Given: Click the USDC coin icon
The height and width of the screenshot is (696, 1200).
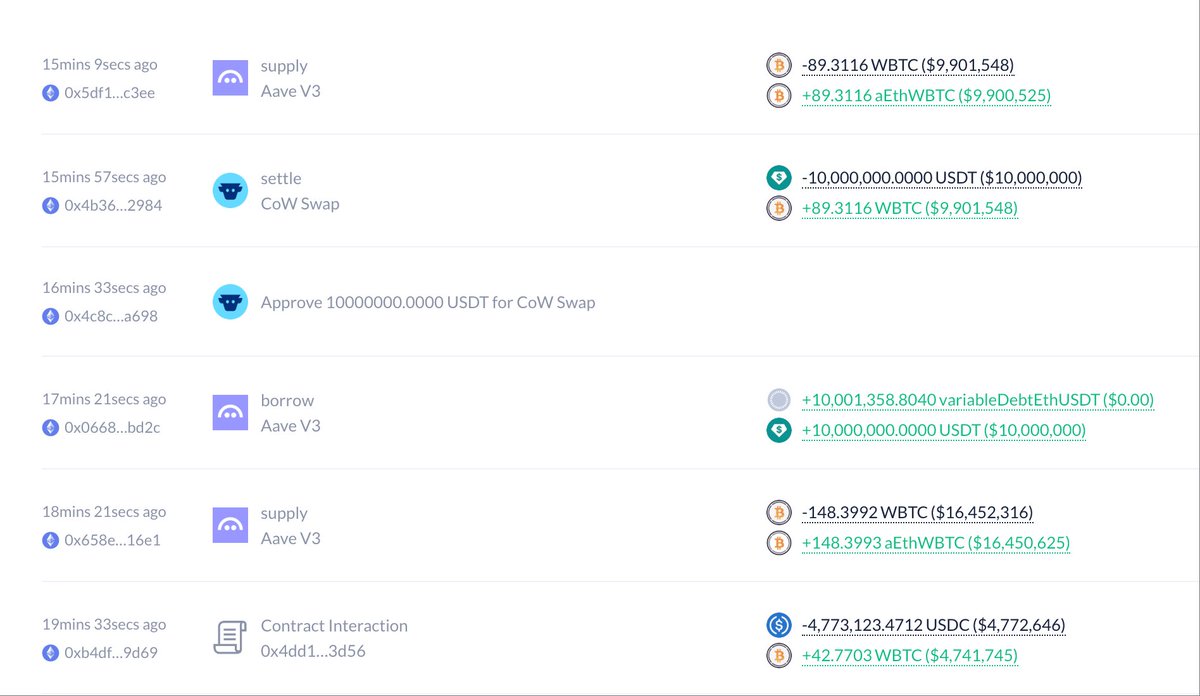Looking at the screenshot, I should tap(778, 626).
